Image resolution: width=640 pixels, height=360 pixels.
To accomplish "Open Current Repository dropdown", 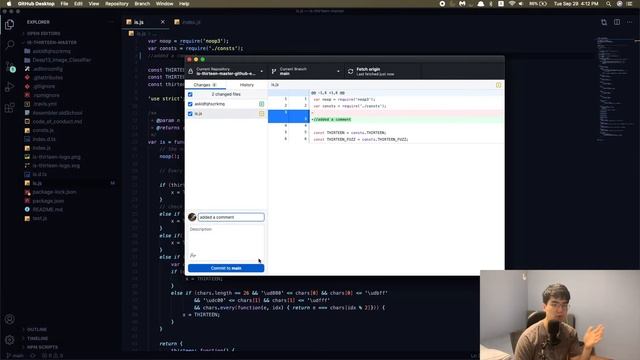I will point(226,71).
